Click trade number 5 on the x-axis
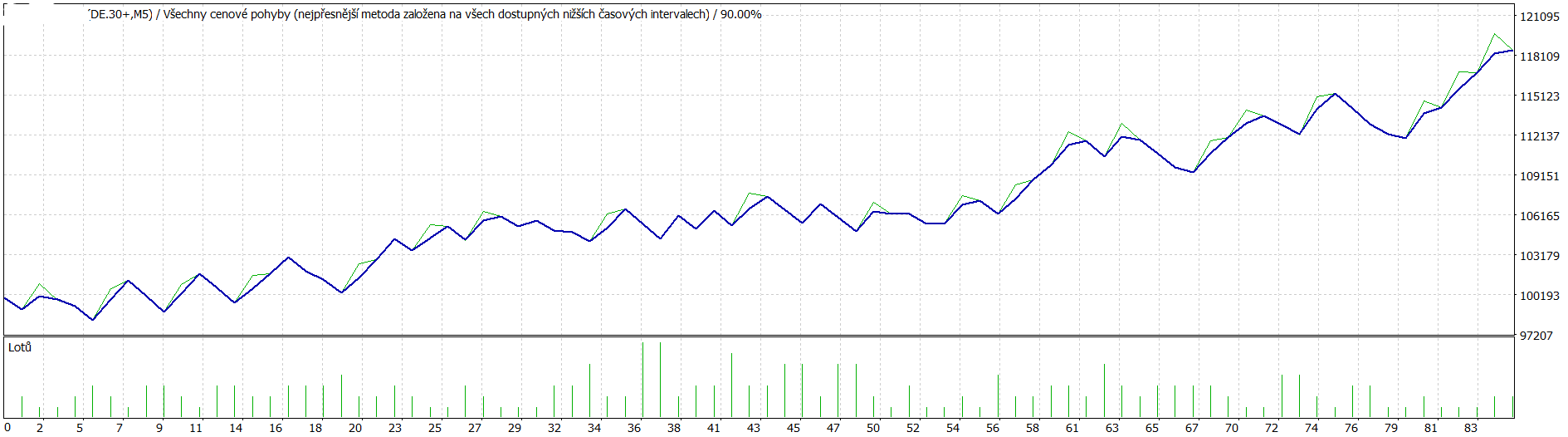Screen dimensions: 1568x437 pyautogui.click(x=80, y=428)
